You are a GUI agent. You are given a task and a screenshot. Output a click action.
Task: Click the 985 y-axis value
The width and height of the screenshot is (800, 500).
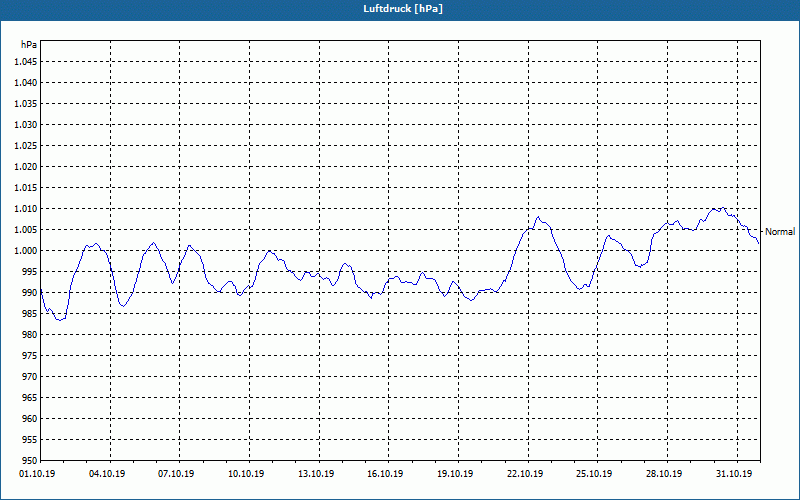tap(31, 314)
